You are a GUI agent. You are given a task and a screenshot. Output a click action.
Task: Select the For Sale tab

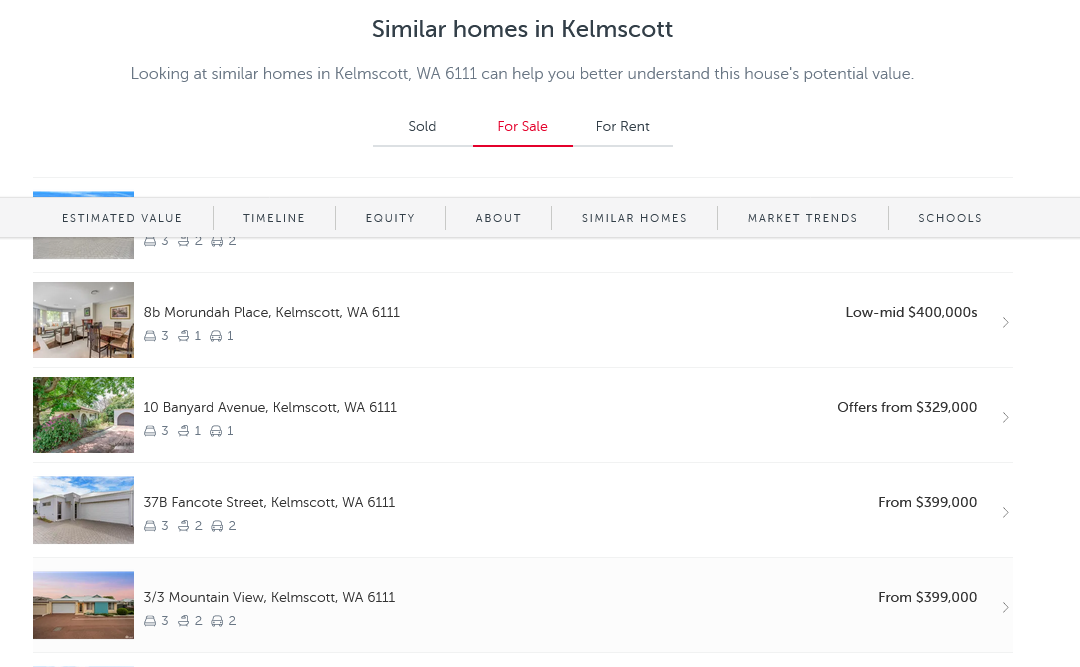(x=522, y=127)
